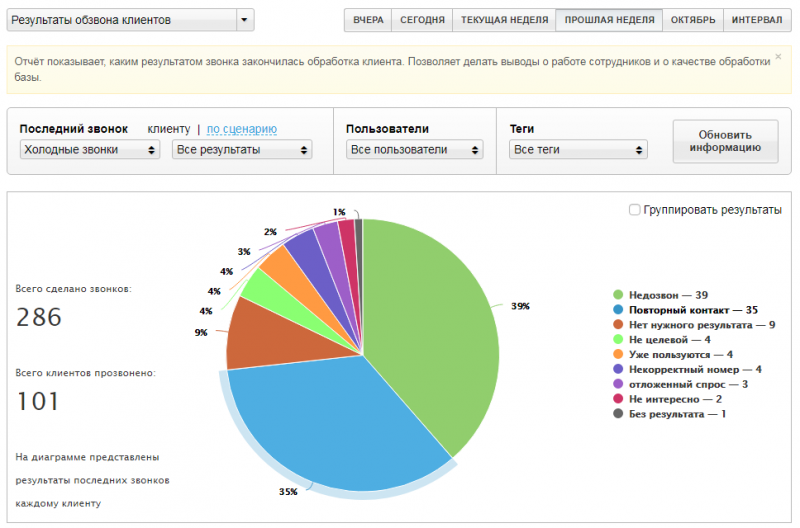Image resolution: width=800 pixels, height=528 pixels.
Task: Select Нет нужного результата legend entry
Action: coord(692,325)
